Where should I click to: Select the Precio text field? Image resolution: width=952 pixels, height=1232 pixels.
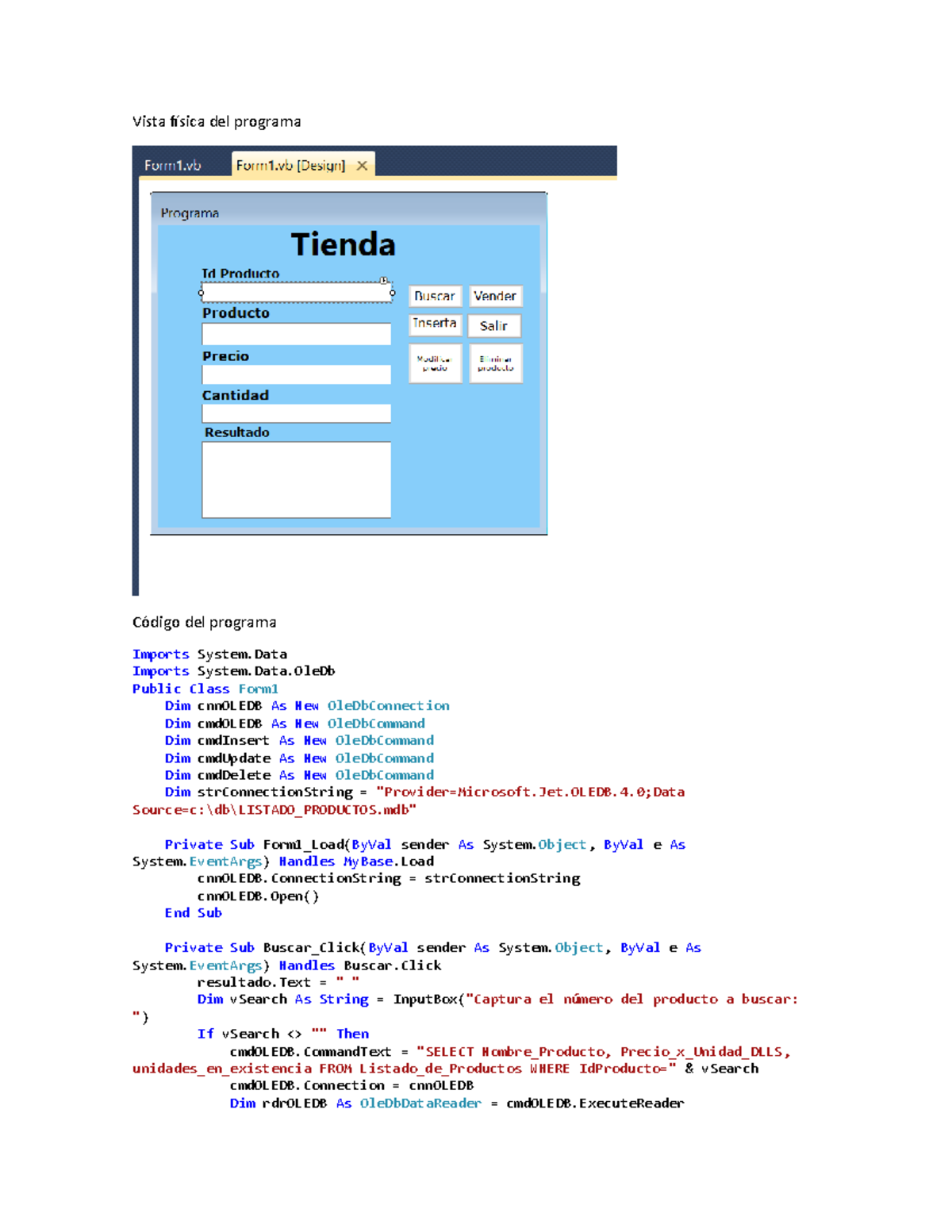click(x=296, y=374)
